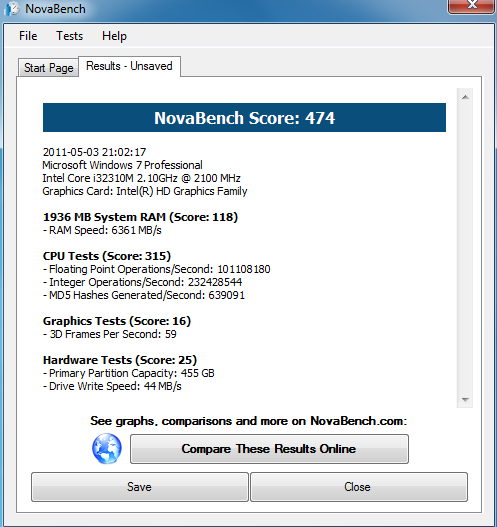Click the Hardware Tests score heading
This screenshot has width=497, height=527.
(x=120, y=360)
